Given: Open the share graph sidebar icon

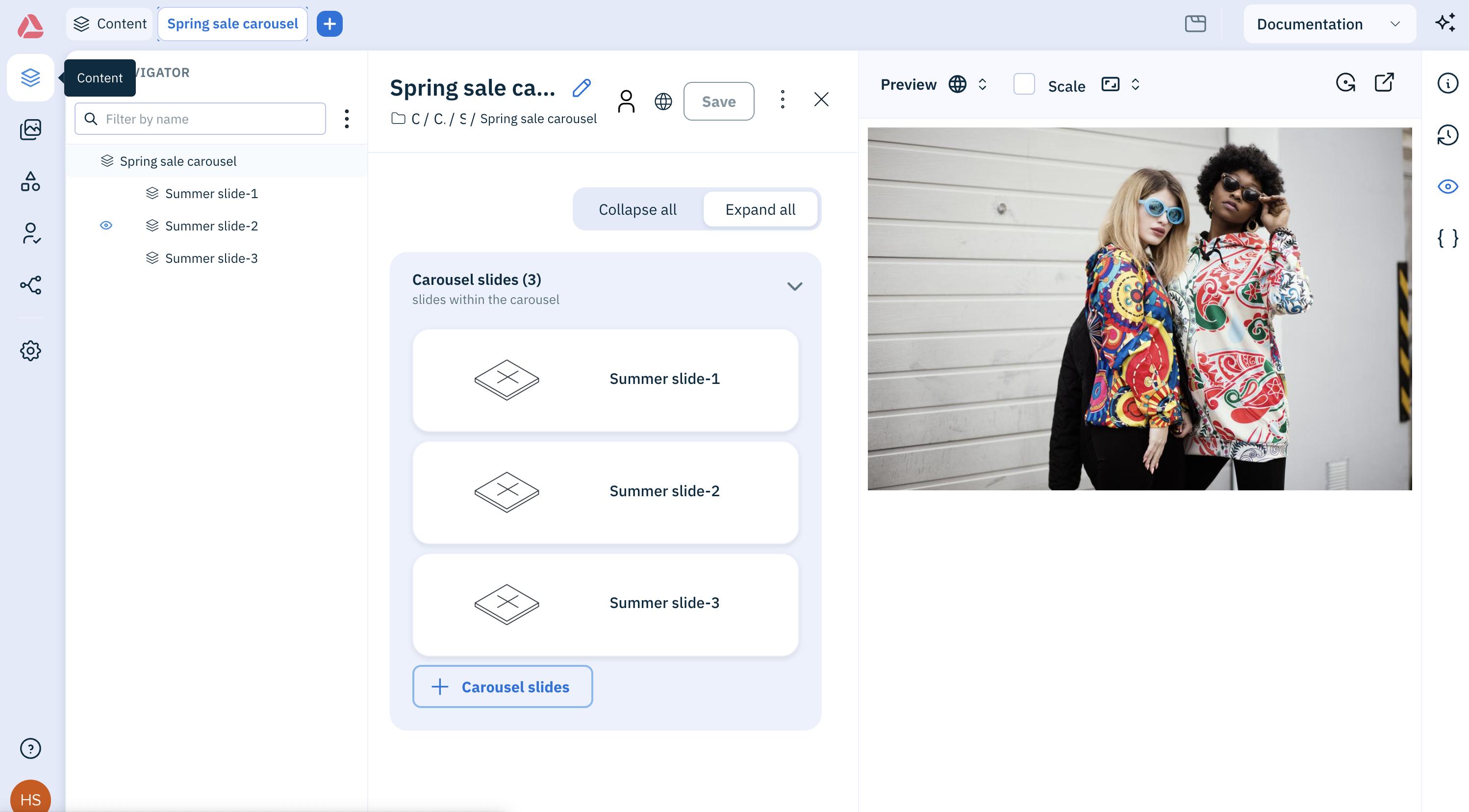Looking at the screenshot, I should coord(30,285).
